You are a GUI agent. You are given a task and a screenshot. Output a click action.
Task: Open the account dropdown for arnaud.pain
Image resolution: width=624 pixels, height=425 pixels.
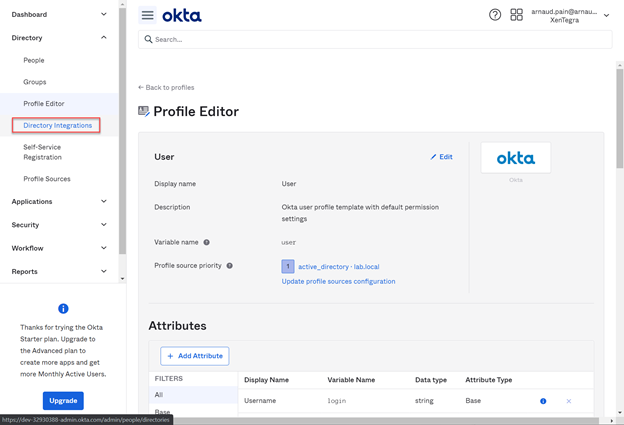point(606,15)
